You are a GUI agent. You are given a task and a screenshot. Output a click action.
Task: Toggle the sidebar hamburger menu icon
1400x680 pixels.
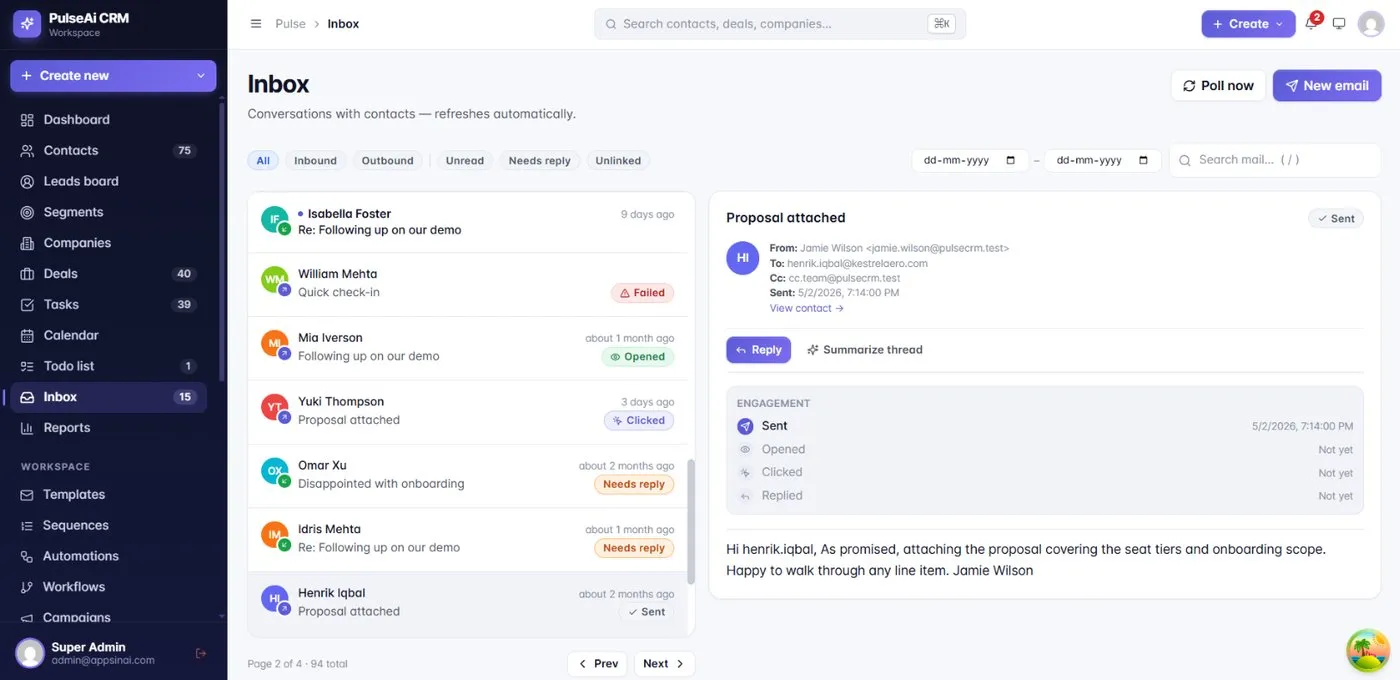click(256, 24)
